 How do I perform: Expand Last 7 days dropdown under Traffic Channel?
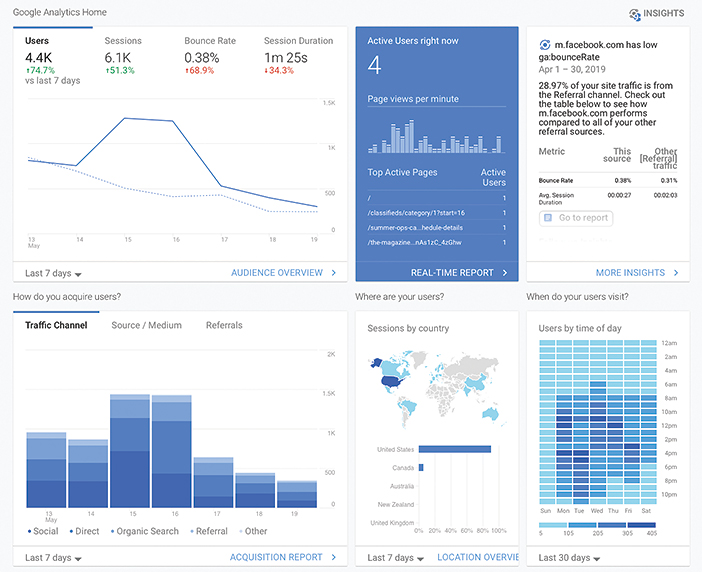pyautogui.click(x=53, y=558)
